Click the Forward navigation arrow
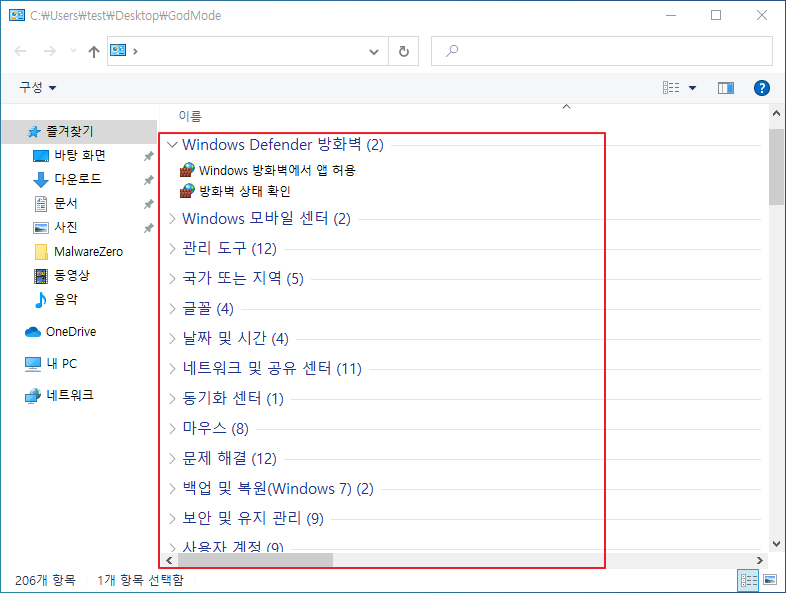This screenshot has width=786, height=593. [50, 51]
